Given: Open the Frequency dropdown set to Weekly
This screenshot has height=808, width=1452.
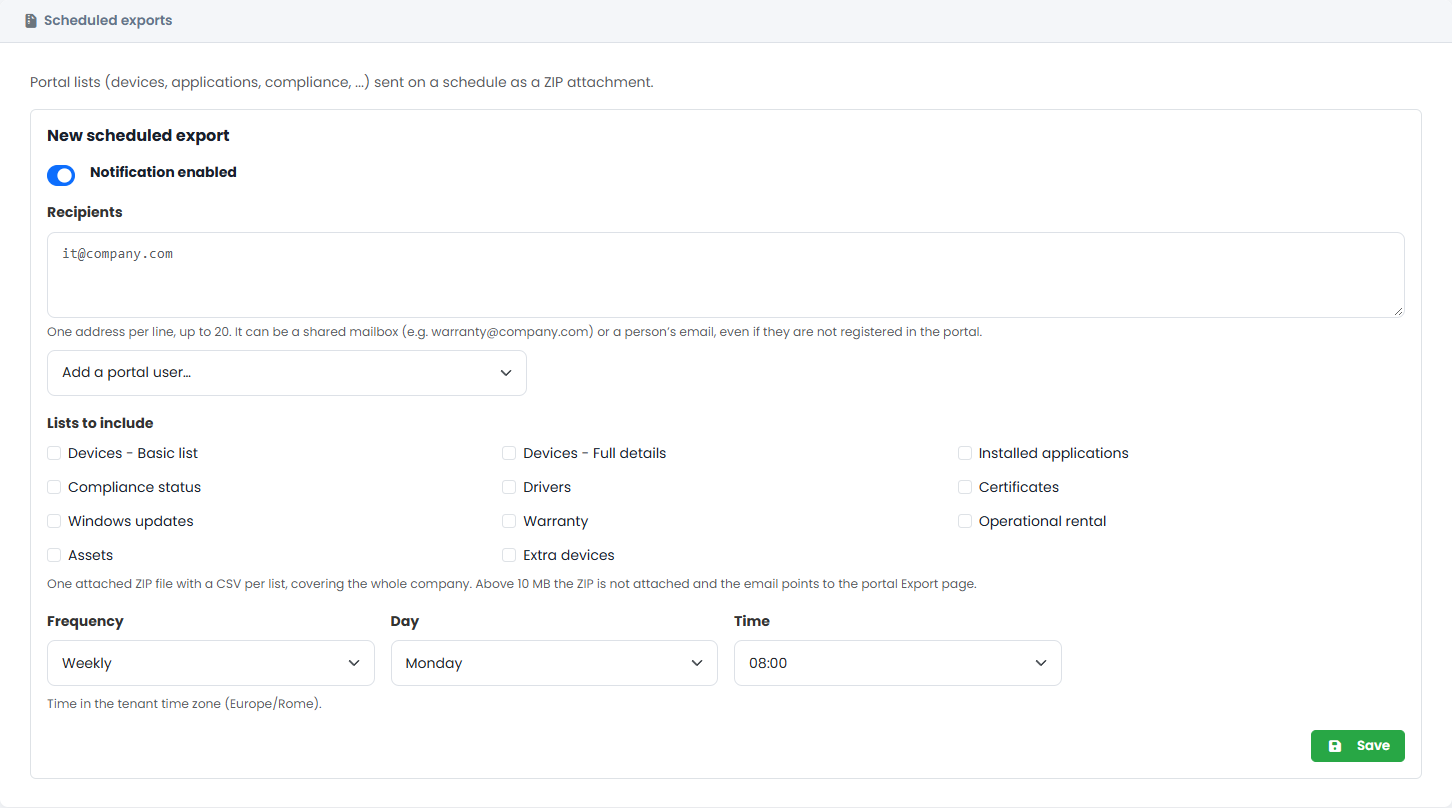Looking at the screenshot, I should [211, 663].
